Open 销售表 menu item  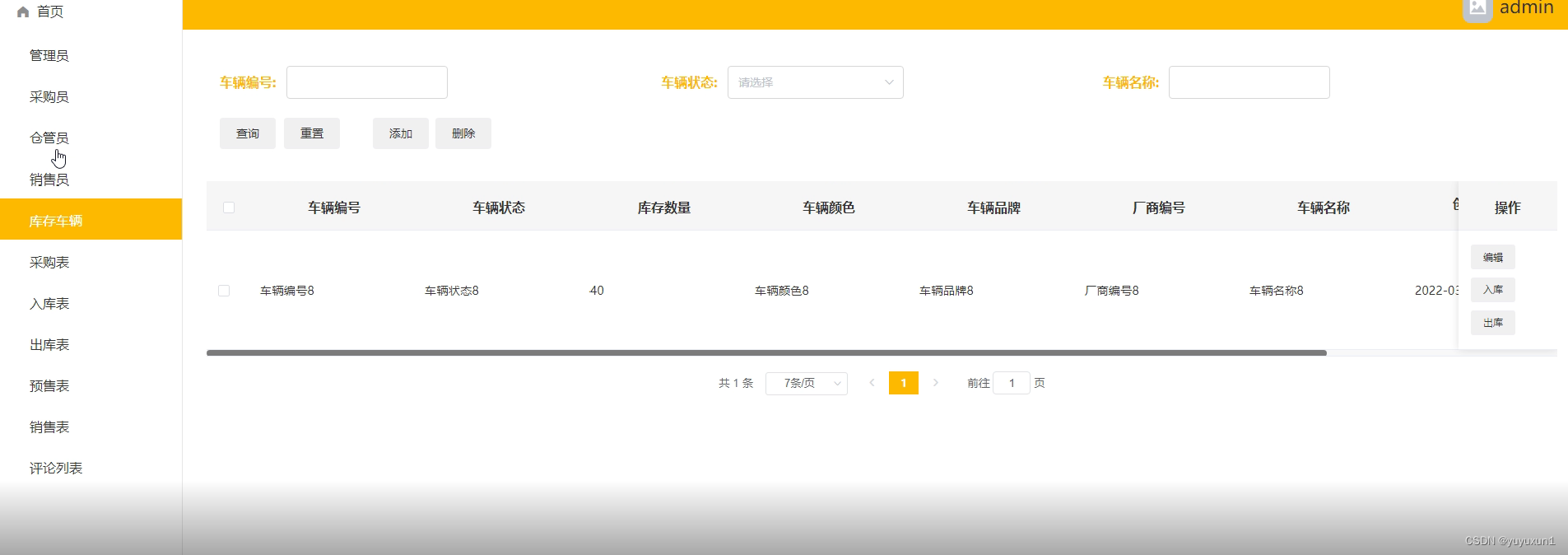[x=91, y=427]
